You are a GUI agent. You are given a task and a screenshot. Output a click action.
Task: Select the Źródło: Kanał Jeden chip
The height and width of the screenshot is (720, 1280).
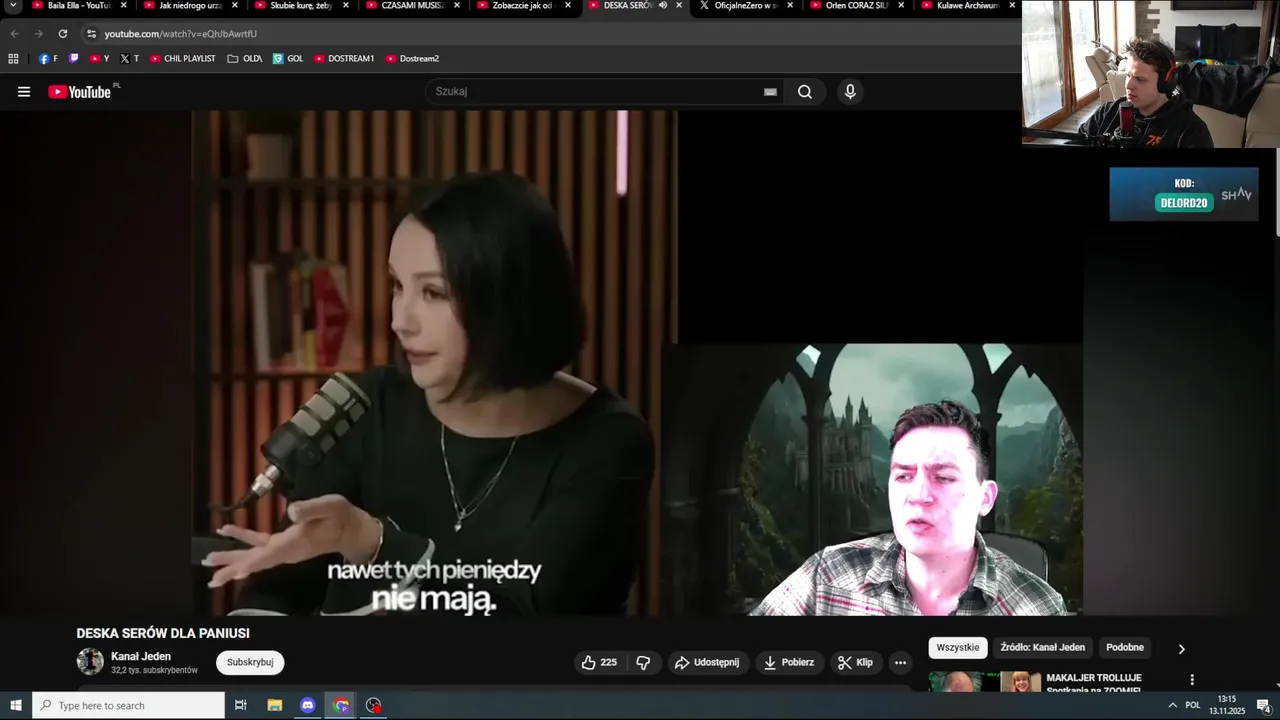(1042, 648)
